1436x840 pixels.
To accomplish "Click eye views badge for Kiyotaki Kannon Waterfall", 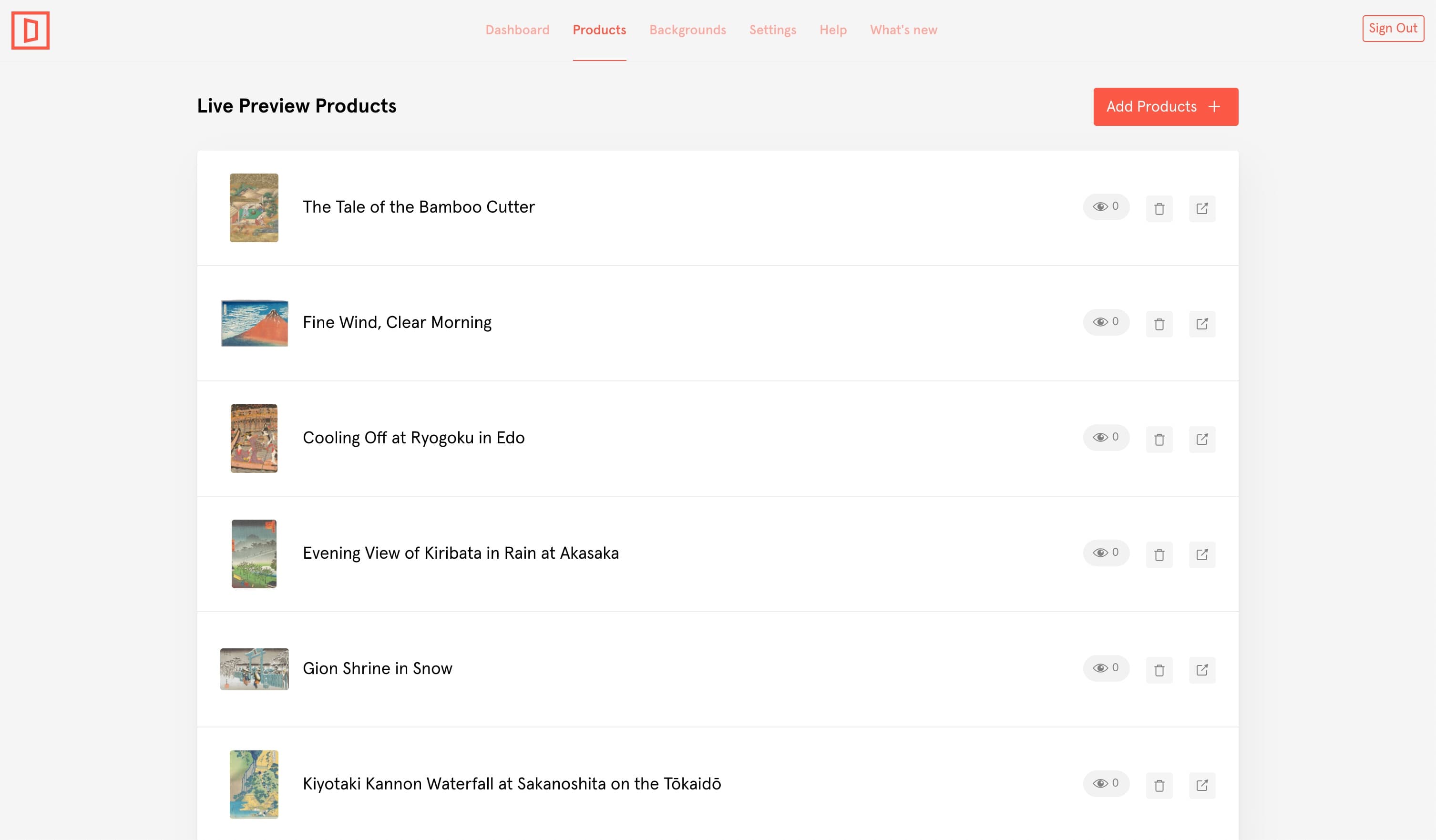I will [1106, 783].
